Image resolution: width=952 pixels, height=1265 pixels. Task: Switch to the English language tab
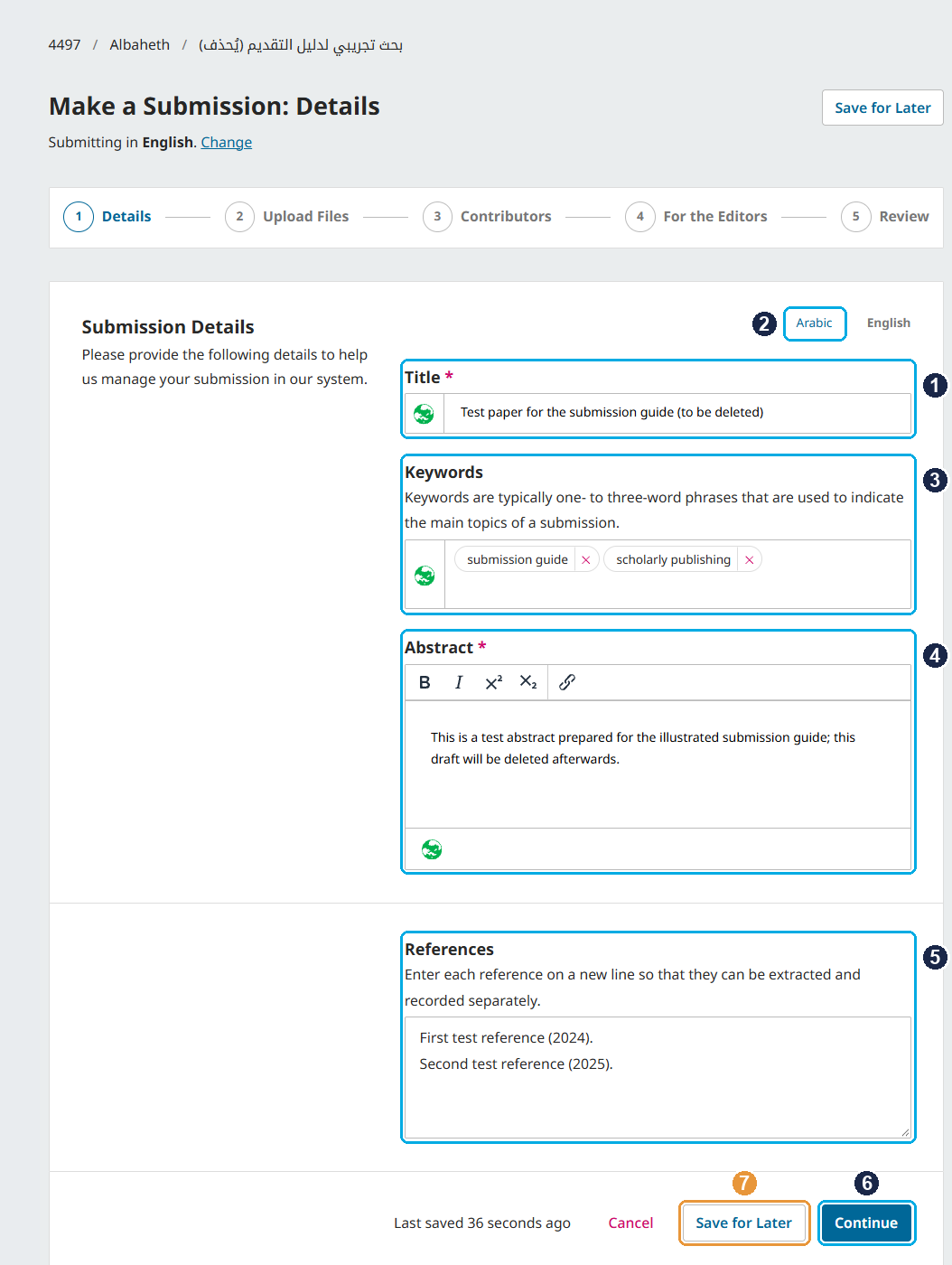[x=889, y=323]
